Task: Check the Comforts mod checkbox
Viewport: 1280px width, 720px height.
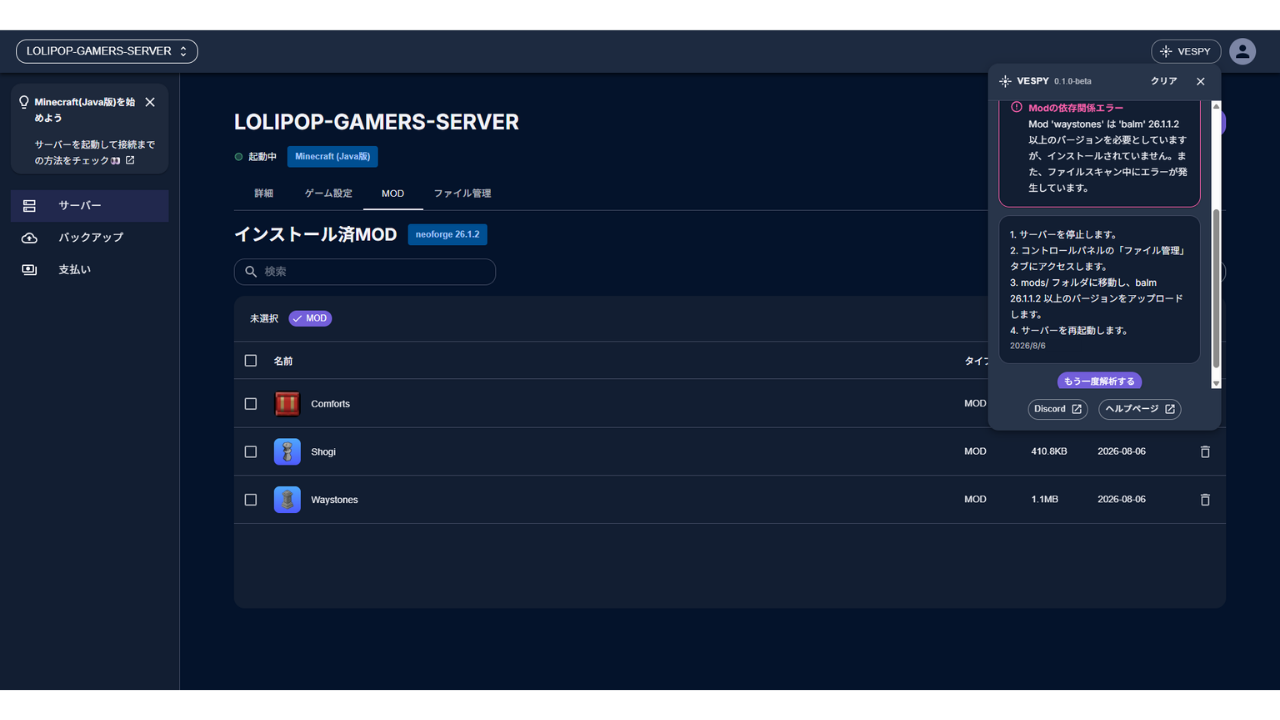Action: tap(251, 404)
